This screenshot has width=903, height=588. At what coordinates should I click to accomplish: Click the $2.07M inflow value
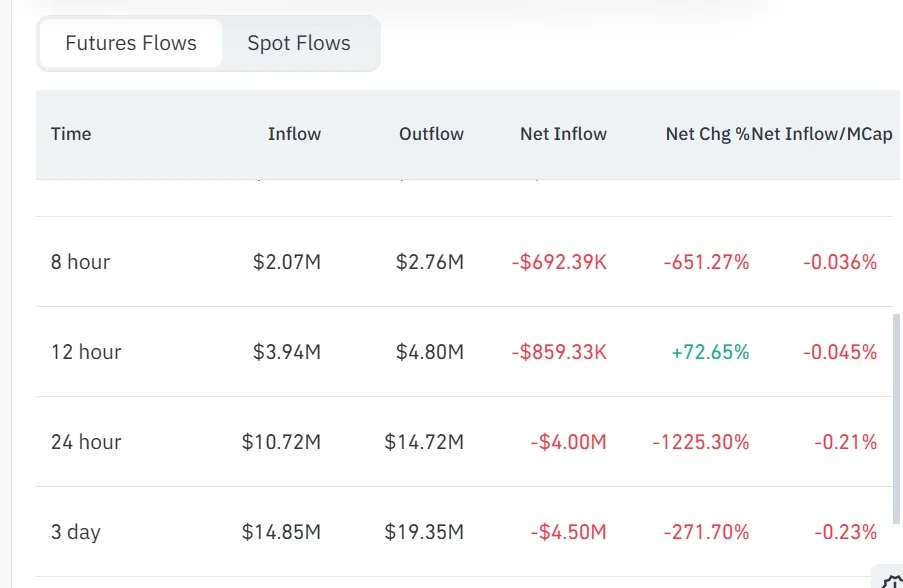point(287,262)
